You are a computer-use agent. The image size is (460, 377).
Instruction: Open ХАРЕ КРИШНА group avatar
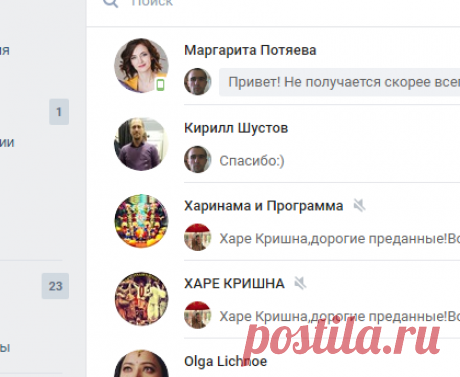pyautogui.click(x=141, y=299)
